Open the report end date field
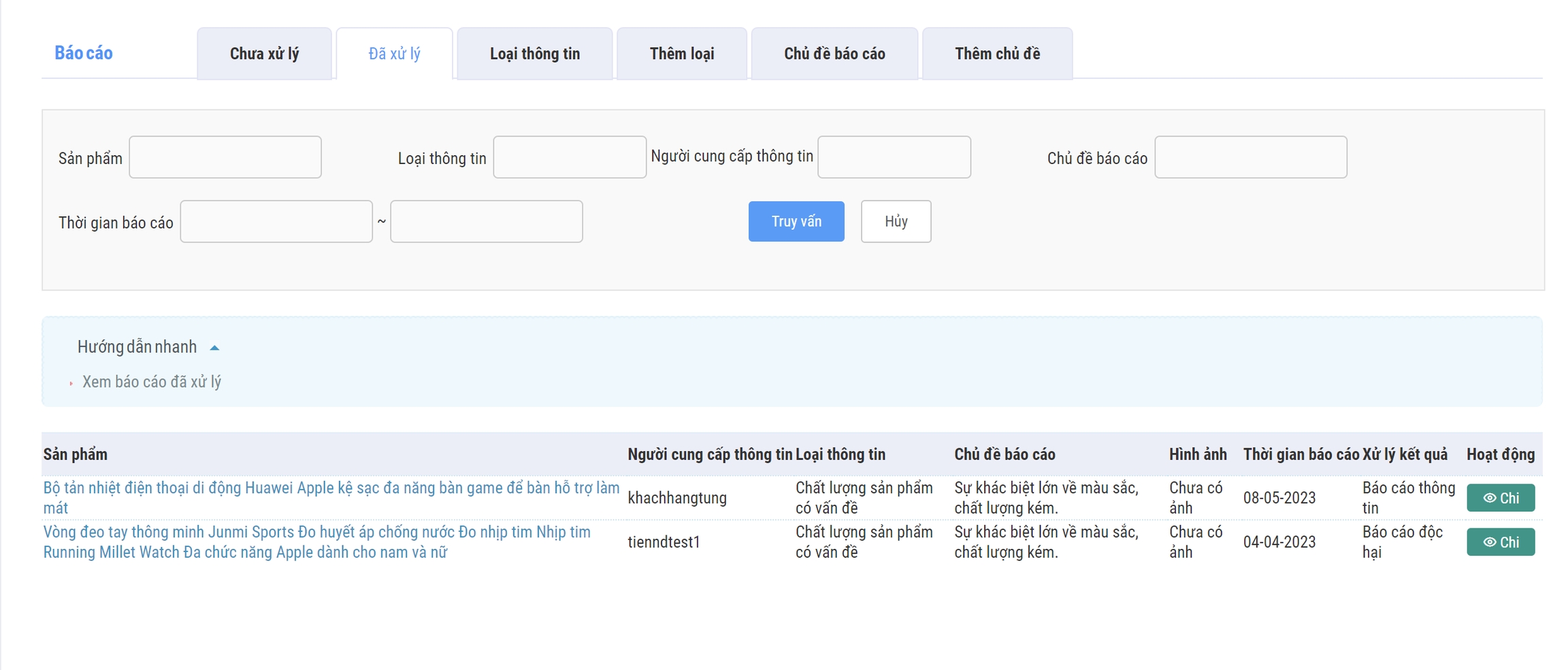 point(486,222)
